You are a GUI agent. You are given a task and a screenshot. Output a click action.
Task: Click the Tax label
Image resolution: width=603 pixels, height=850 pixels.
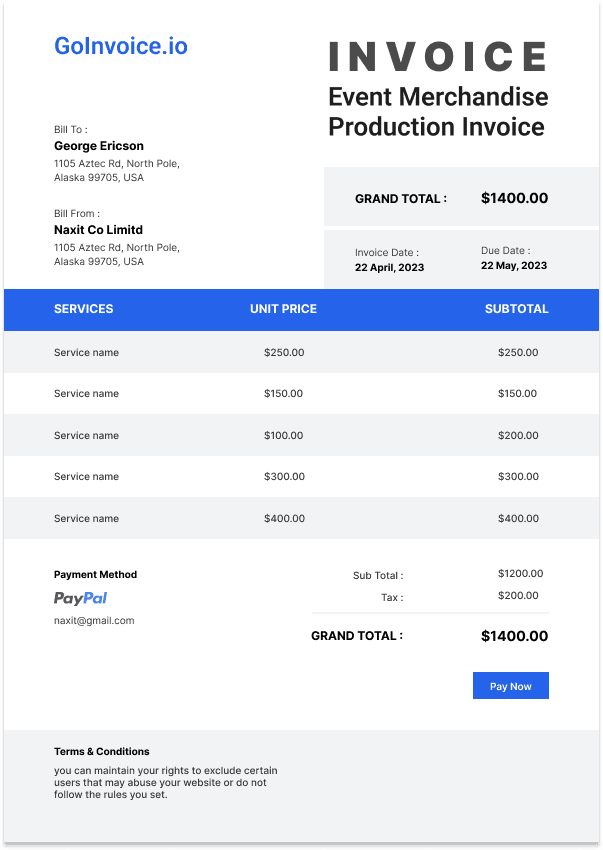392,598
